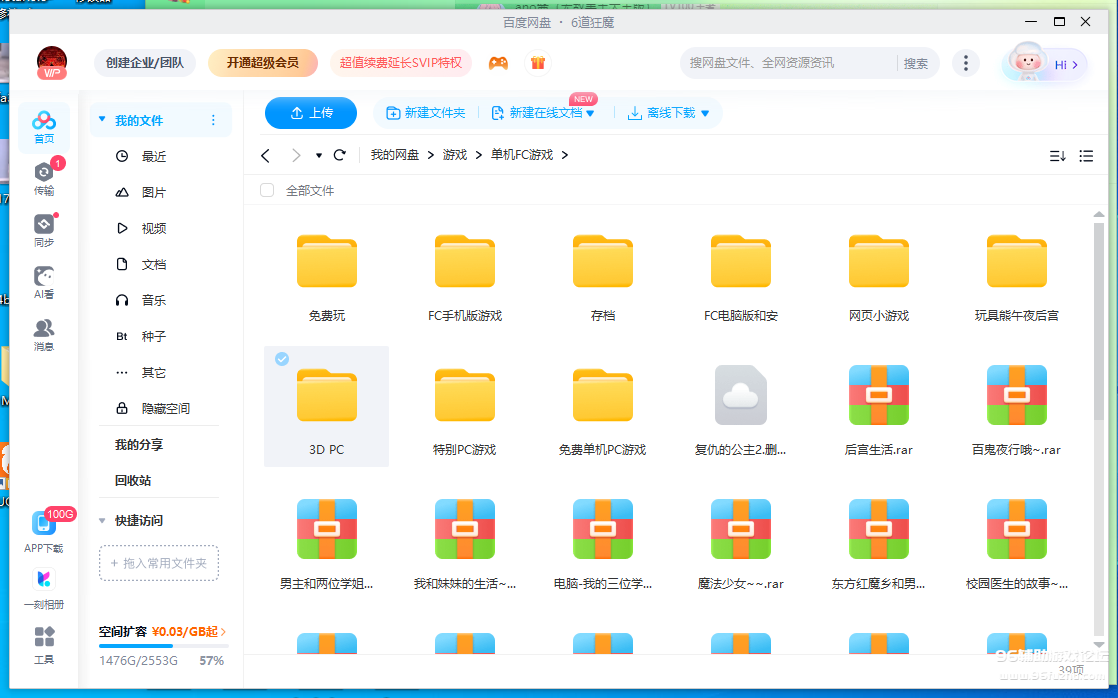Click the search input for 网盘 files
This screenshot has height=698, width=1118.
pyautogui.click(x=785, y=63)
